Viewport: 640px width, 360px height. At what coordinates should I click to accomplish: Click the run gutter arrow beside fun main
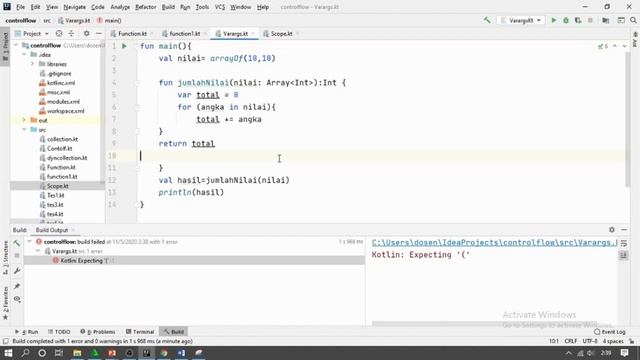(124, 46)
